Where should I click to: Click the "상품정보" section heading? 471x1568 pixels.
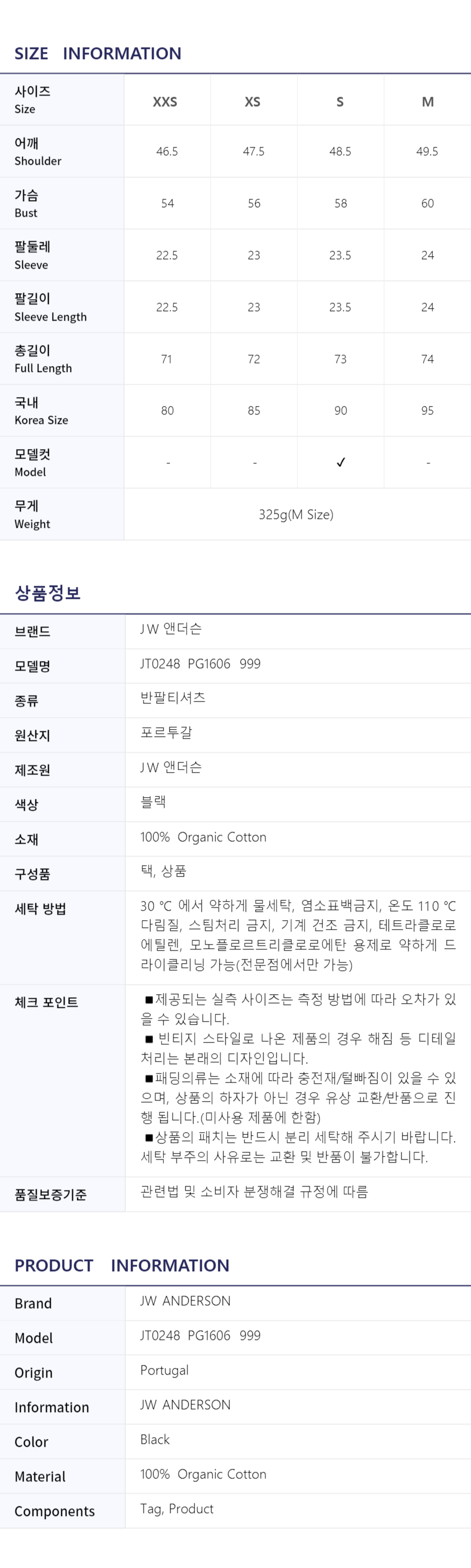click(48, 592)
